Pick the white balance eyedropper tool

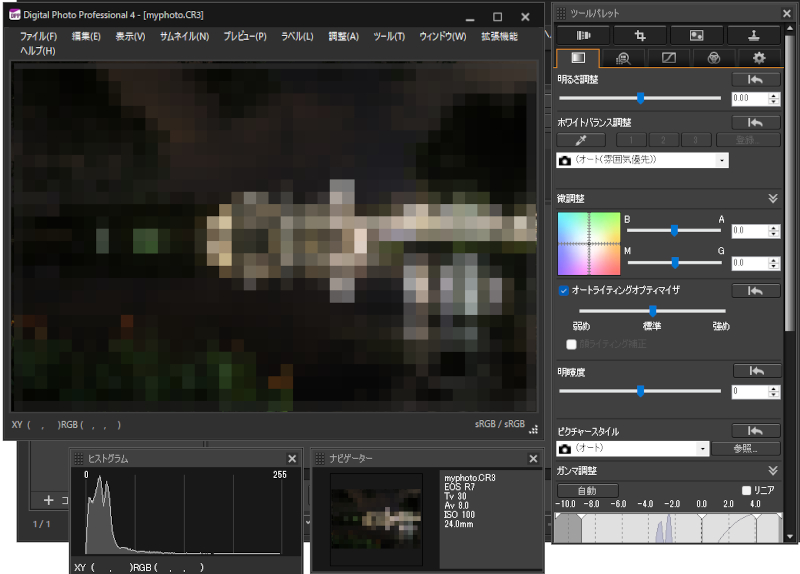click(x=579, y=140)
